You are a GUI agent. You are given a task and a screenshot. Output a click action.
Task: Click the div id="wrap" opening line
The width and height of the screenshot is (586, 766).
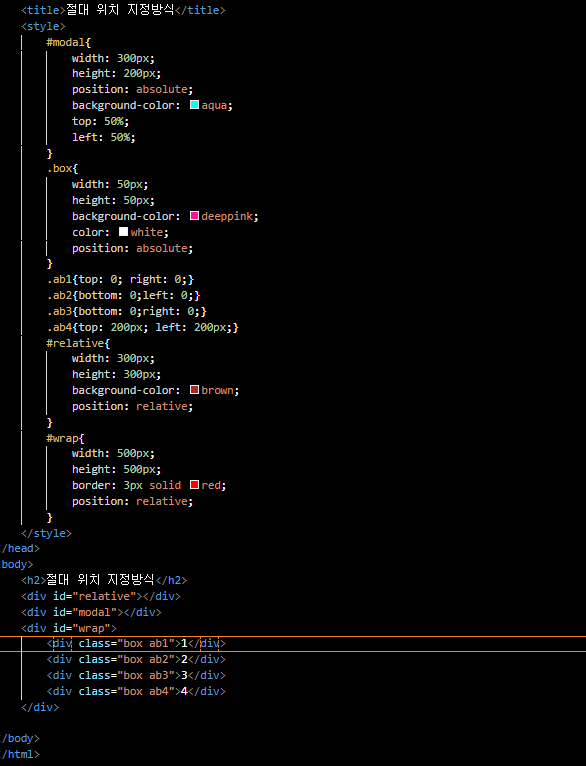(69, 628)
